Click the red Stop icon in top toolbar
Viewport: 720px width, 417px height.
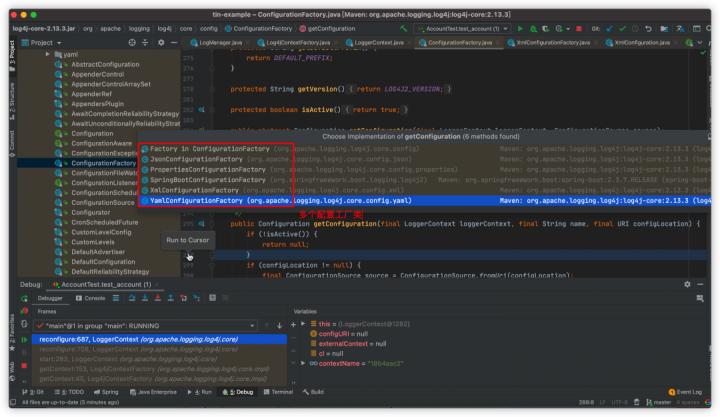pyautogui.click(x=579, y=28)
